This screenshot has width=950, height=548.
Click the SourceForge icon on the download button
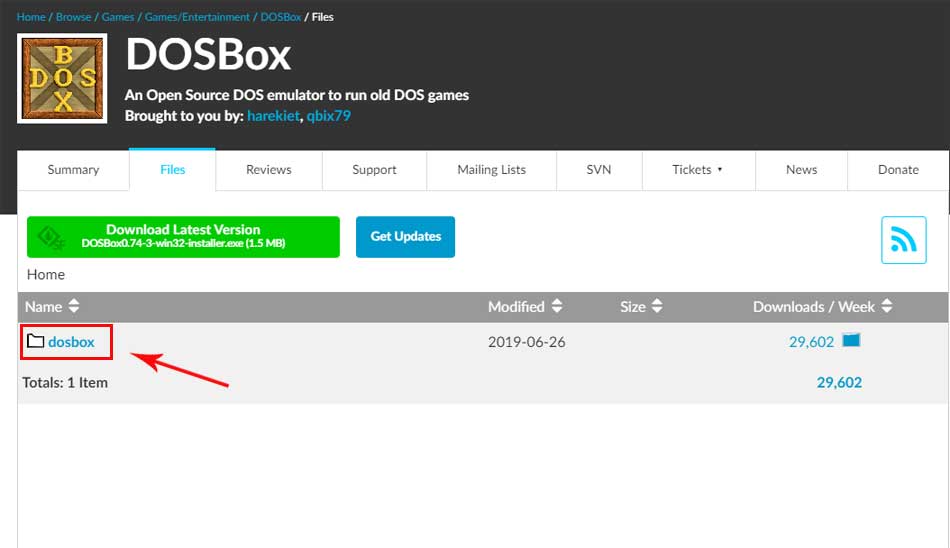51,237
